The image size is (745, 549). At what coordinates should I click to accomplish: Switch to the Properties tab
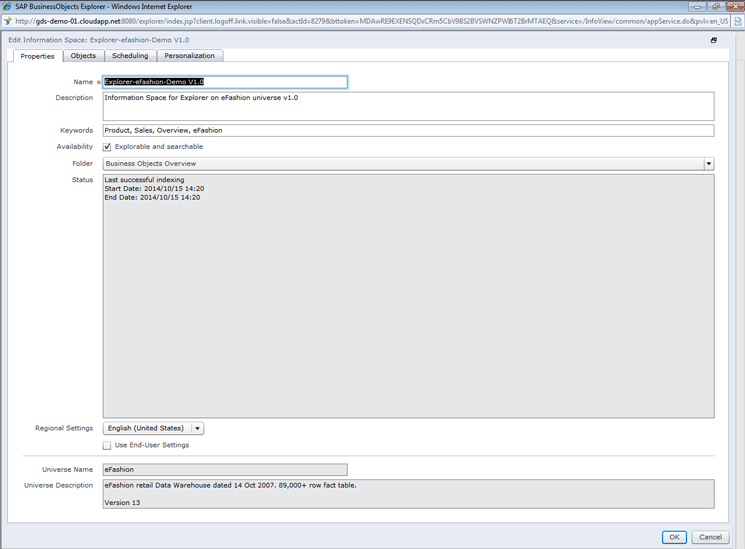38,56
